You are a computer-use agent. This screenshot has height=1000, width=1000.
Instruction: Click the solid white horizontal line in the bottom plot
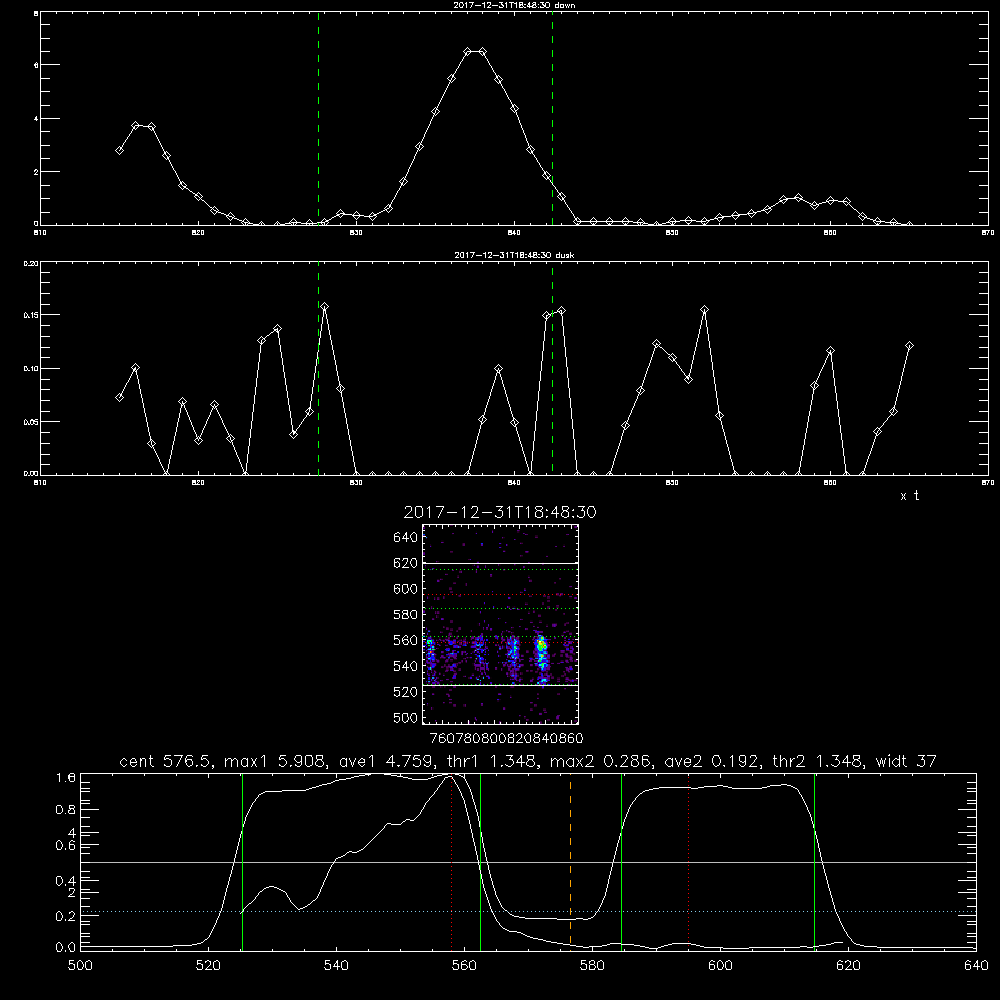[528, 862]
